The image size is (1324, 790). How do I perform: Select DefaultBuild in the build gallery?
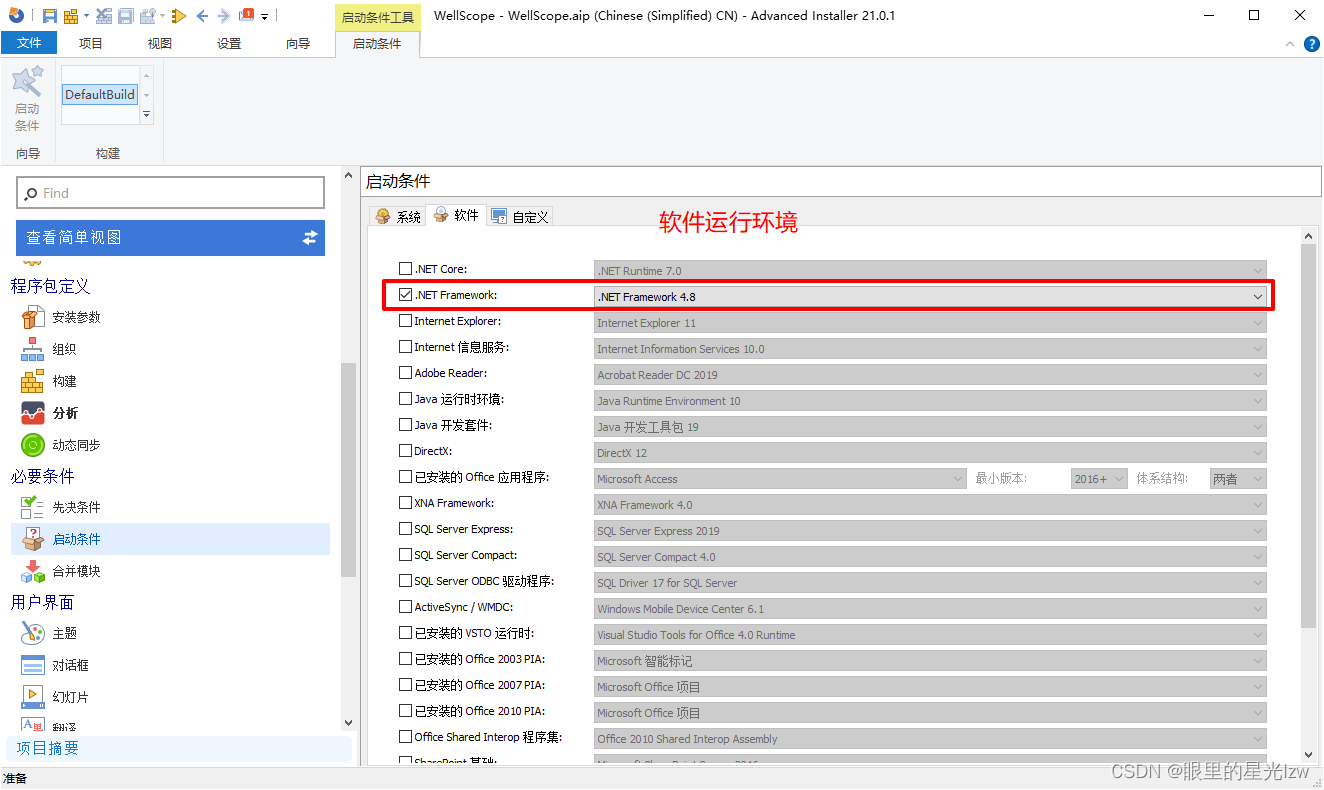[x=100, y=94]
